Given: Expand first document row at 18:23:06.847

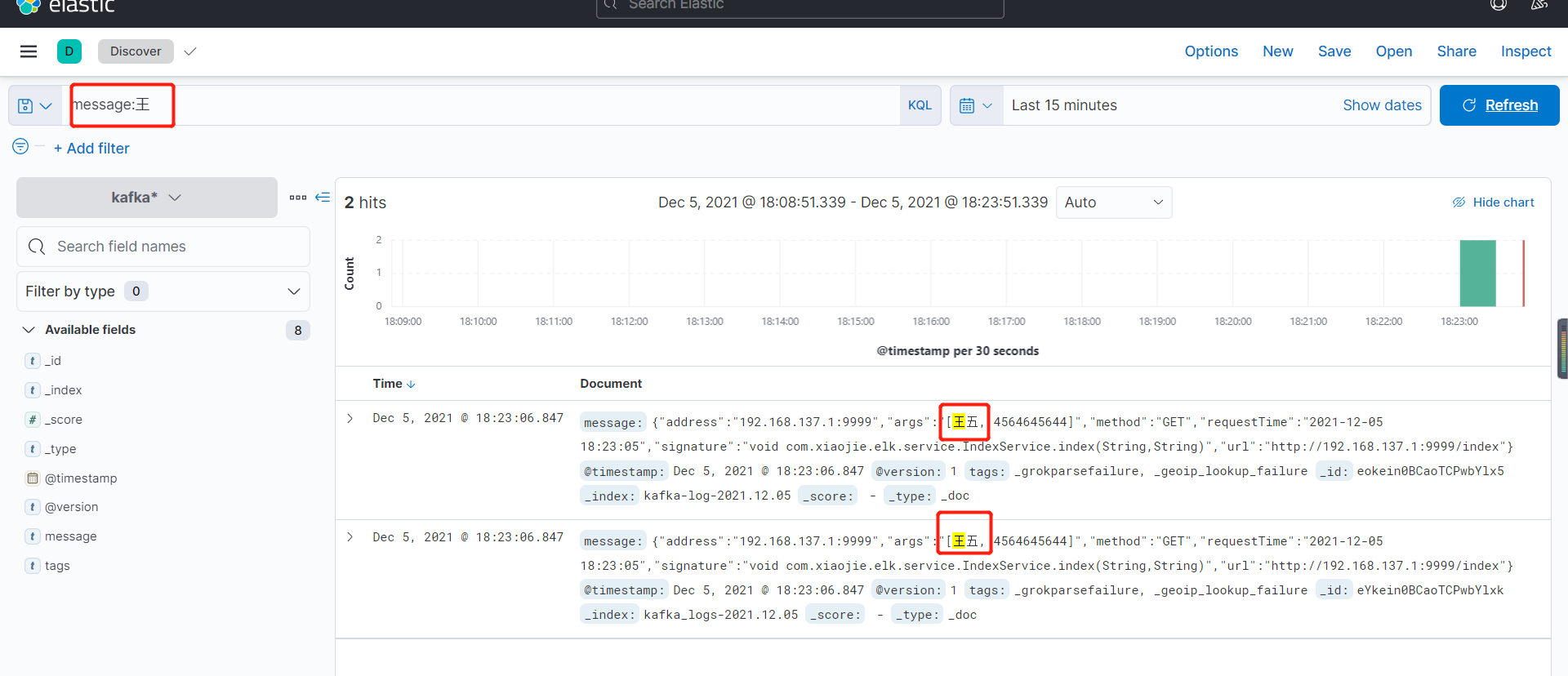Looking at the screenshot, I should pos(350,419).
